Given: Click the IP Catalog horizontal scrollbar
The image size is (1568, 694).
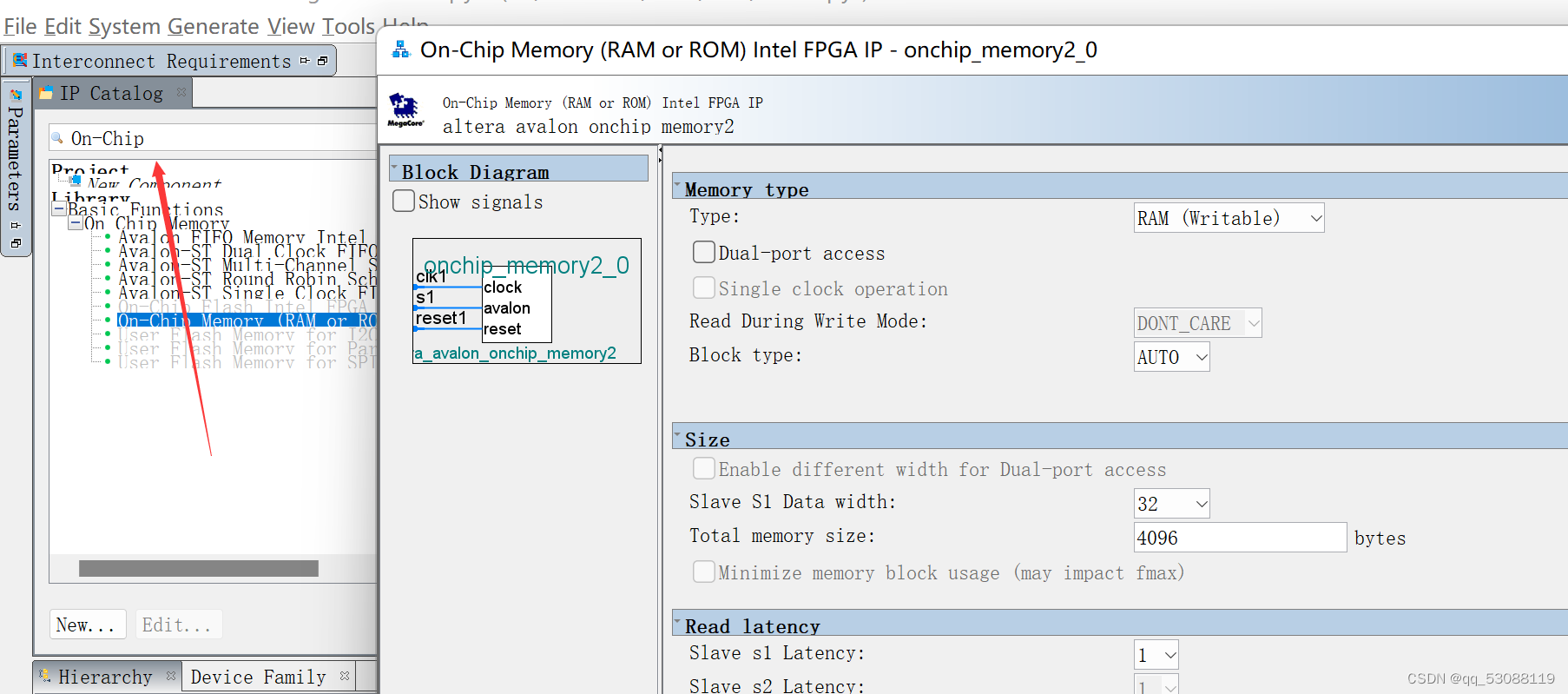Looking at the screenshot, I should click(x=199, y=568).
